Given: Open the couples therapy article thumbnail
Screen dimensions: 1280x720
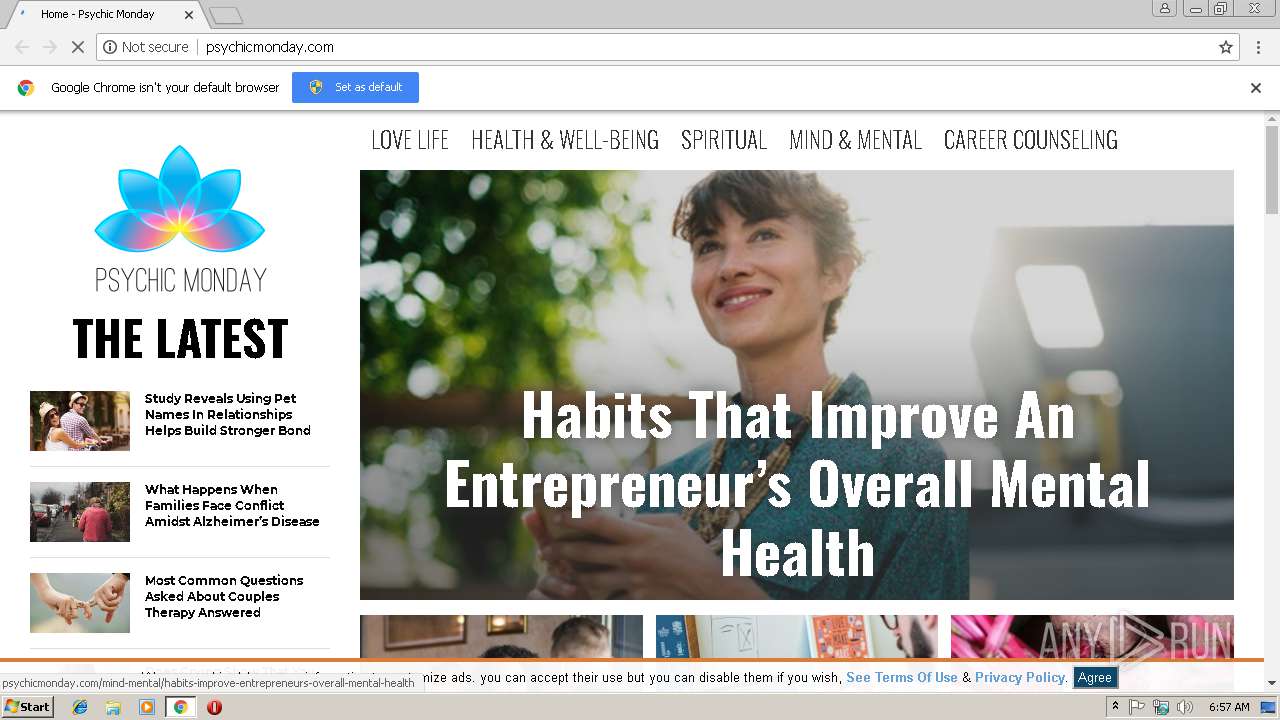Looking at the screenshot, I should click(80, 603).
